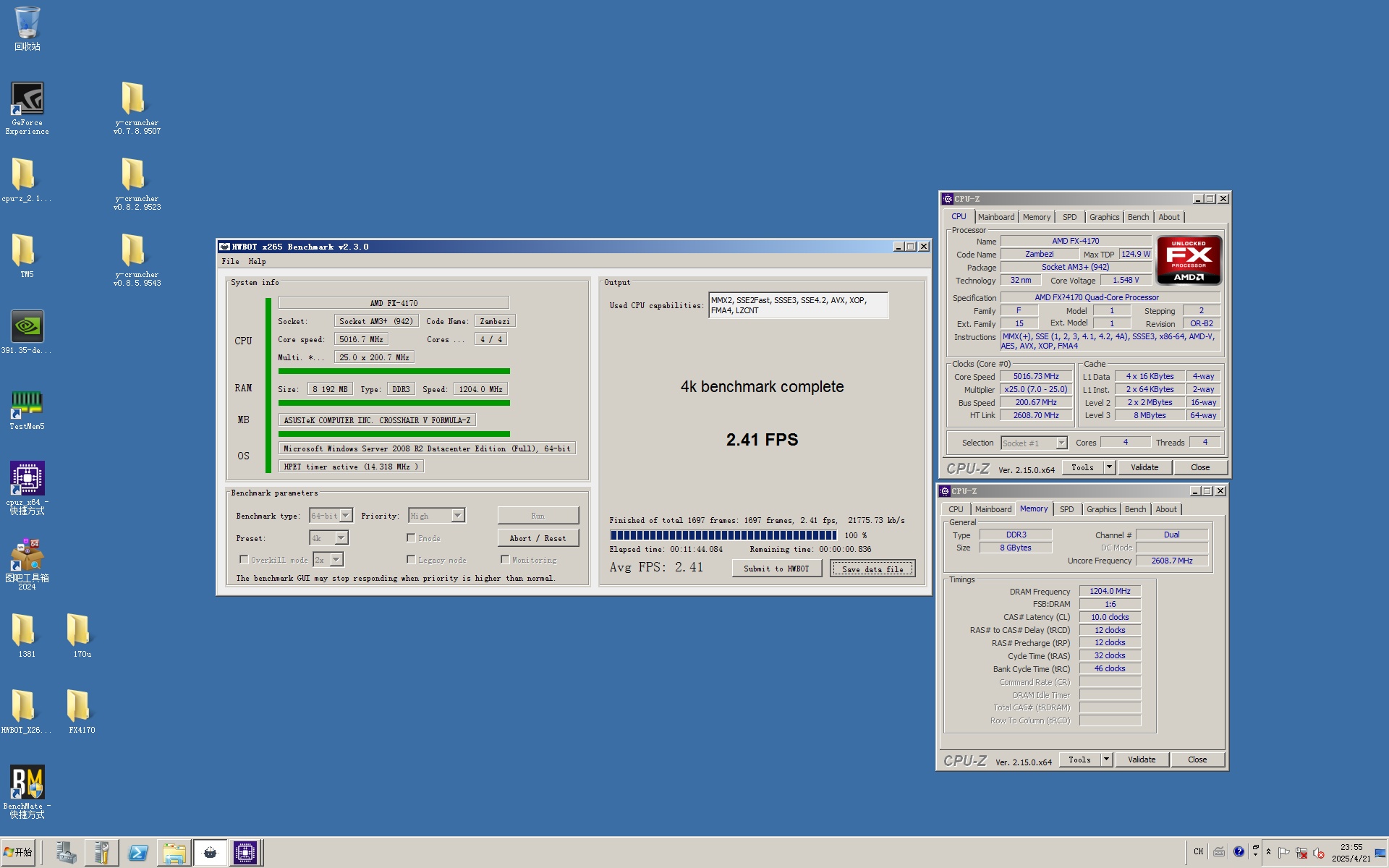Select the FX4170 folder on the desktop
The height and width of the screenshot is (868, 1389).
pyautogui.click(x=82, y=712)
